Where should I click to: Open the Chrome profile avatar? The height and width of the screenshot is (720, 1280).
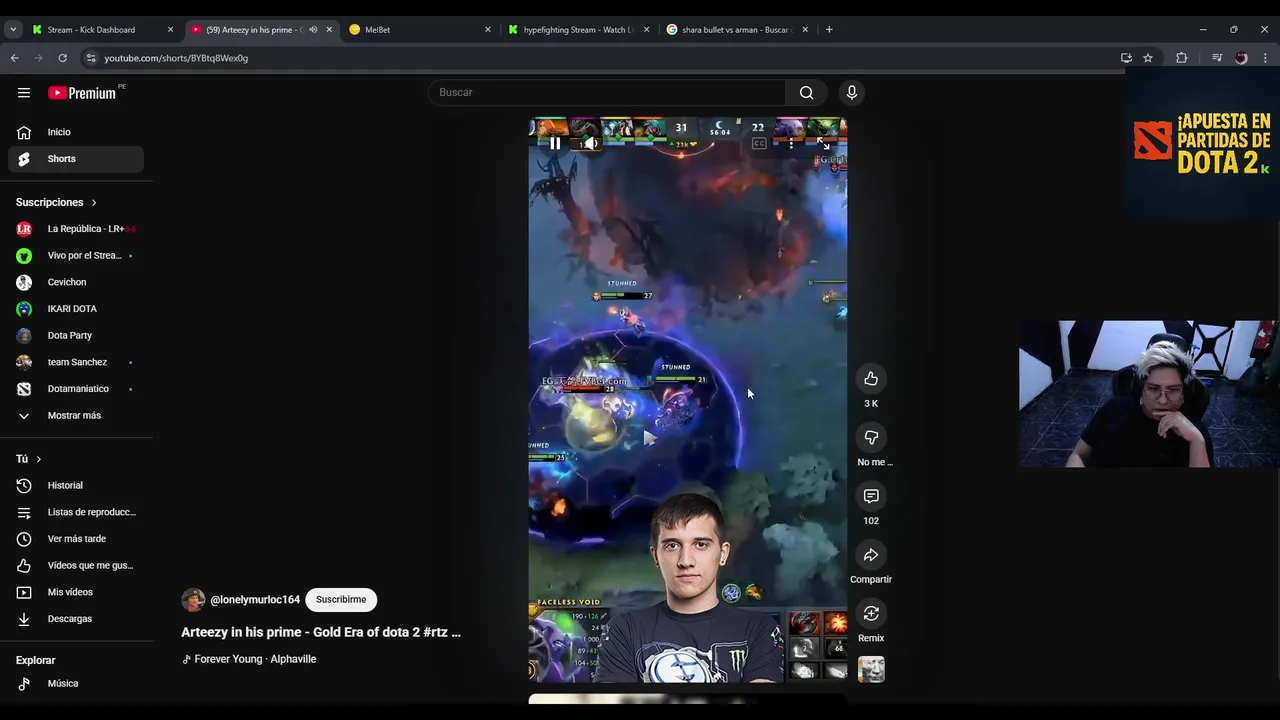pyautogui.click(x=1241, y=58)
